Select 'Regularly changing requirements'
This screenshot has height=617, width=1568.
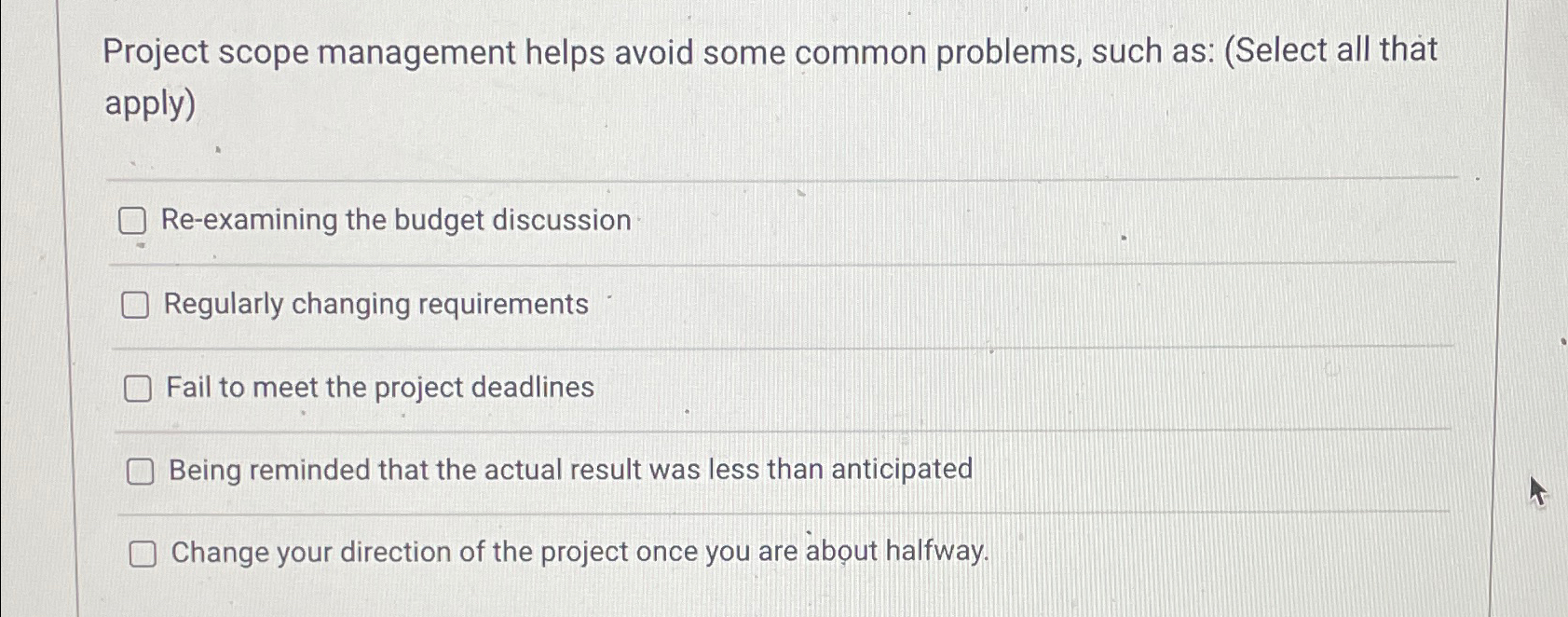(x=136, y=304)
